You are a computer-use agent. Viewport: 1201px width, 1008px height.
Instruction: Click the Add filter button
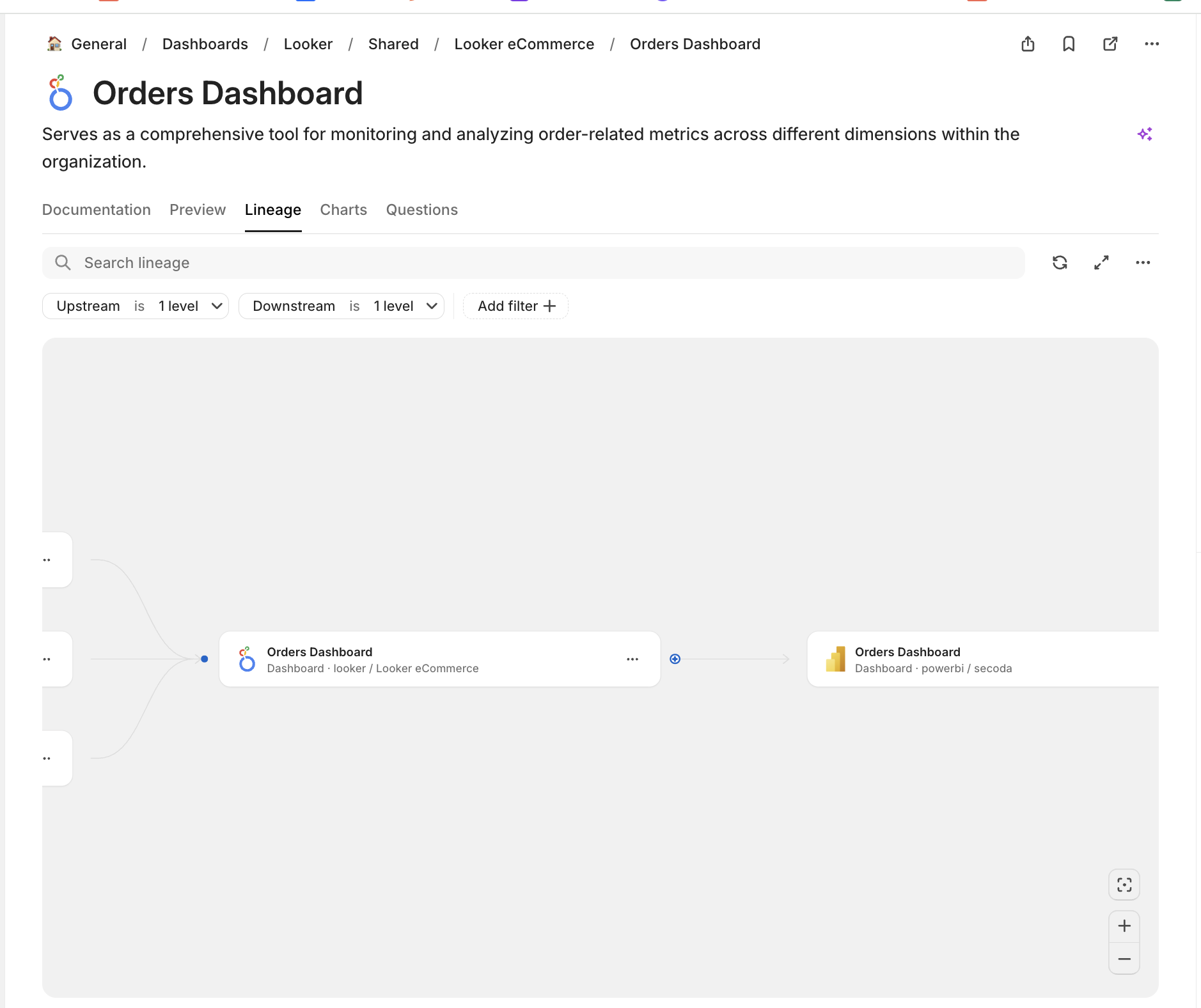[x=516, y=306]
